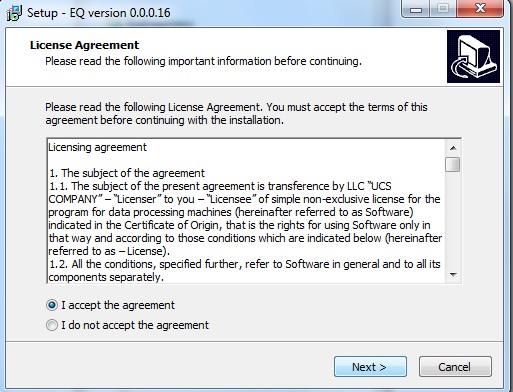Close the Setup window with X

click(x=480, y=9)
